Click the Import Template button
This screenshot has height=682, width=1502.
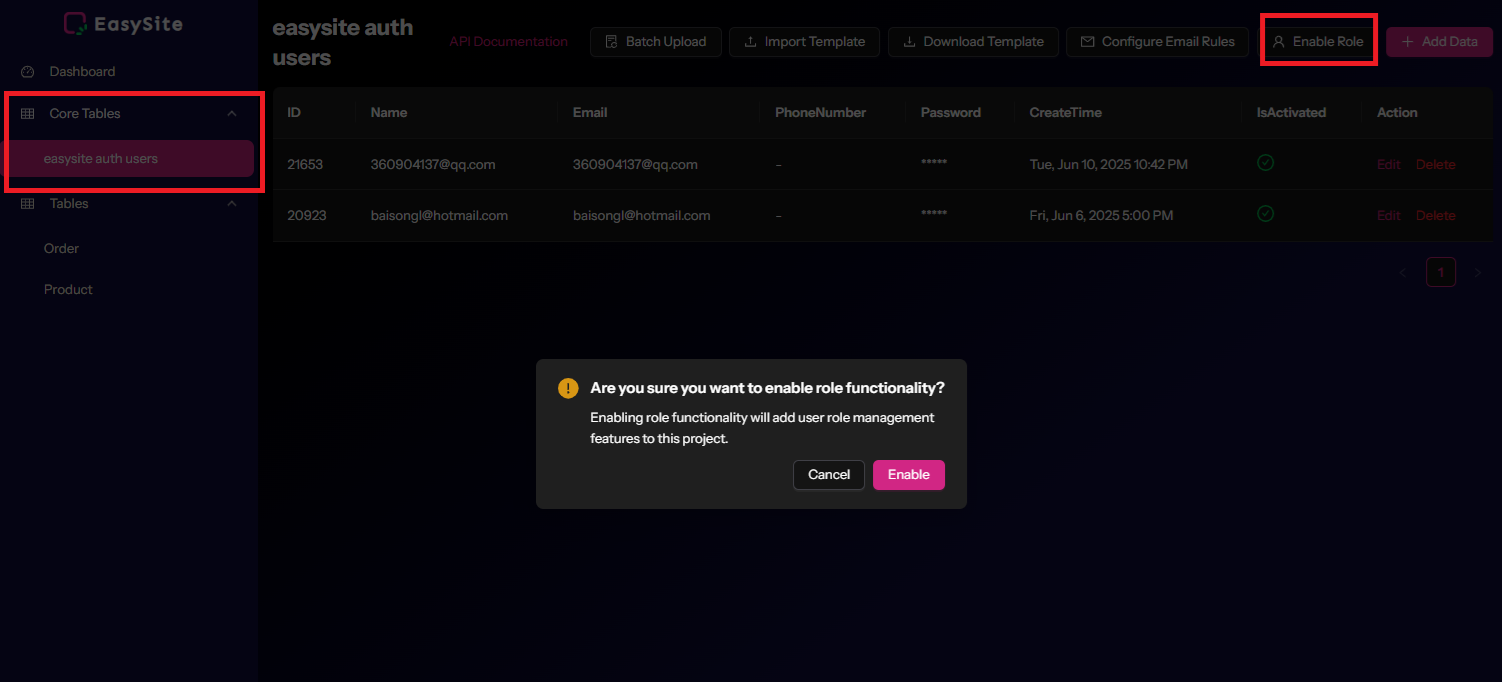[804, 42]
